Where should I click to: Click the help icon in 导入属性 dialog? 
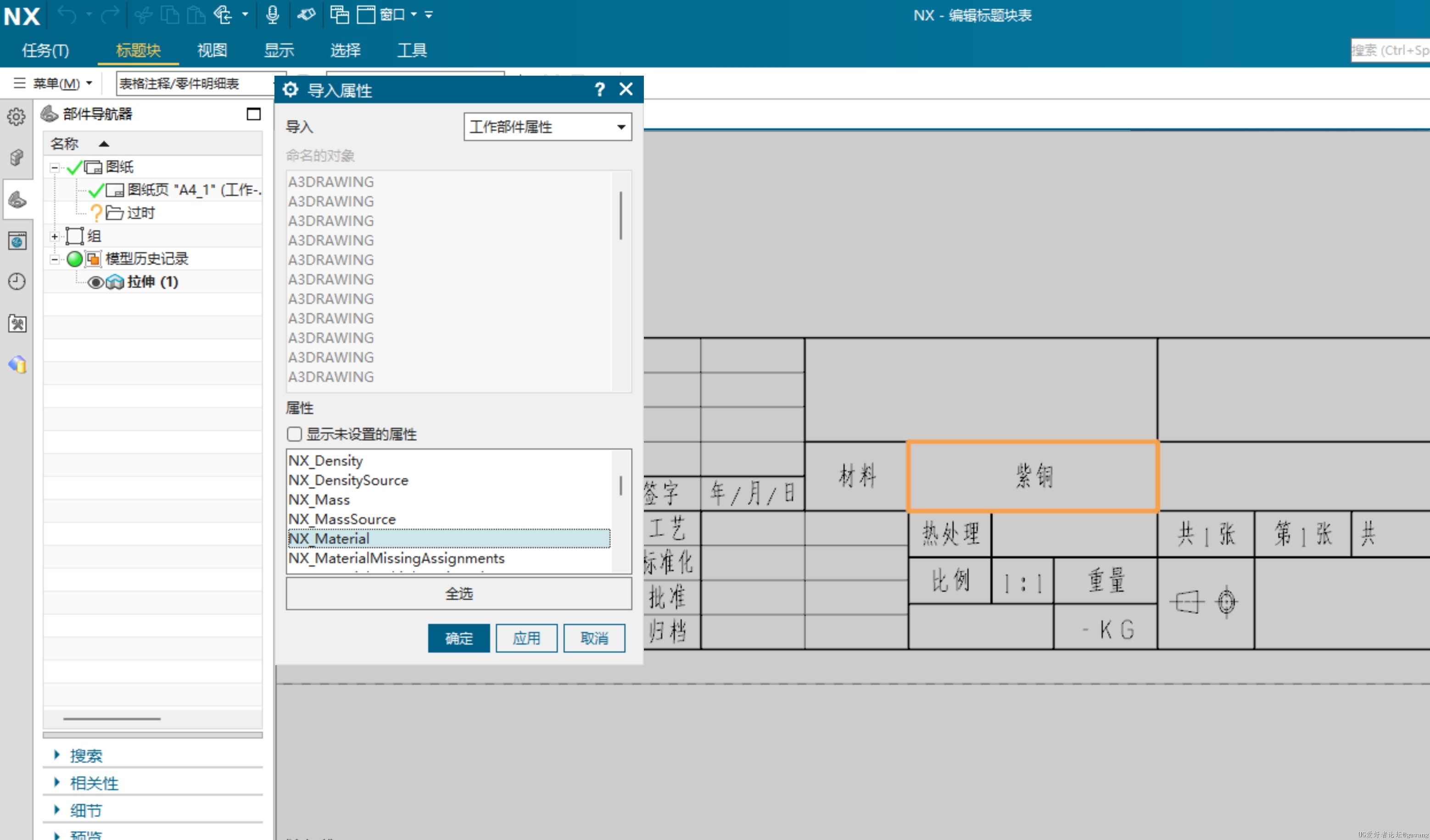(599, 89)
